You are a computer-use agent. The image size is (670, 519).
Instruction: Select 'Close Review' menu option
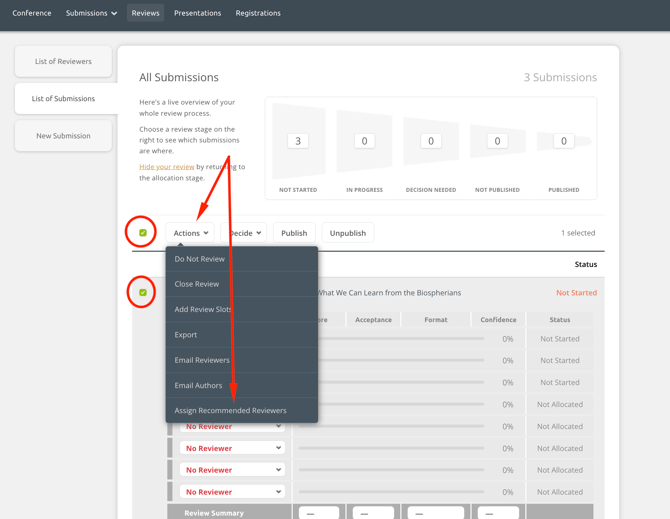(x=197, y=284)
